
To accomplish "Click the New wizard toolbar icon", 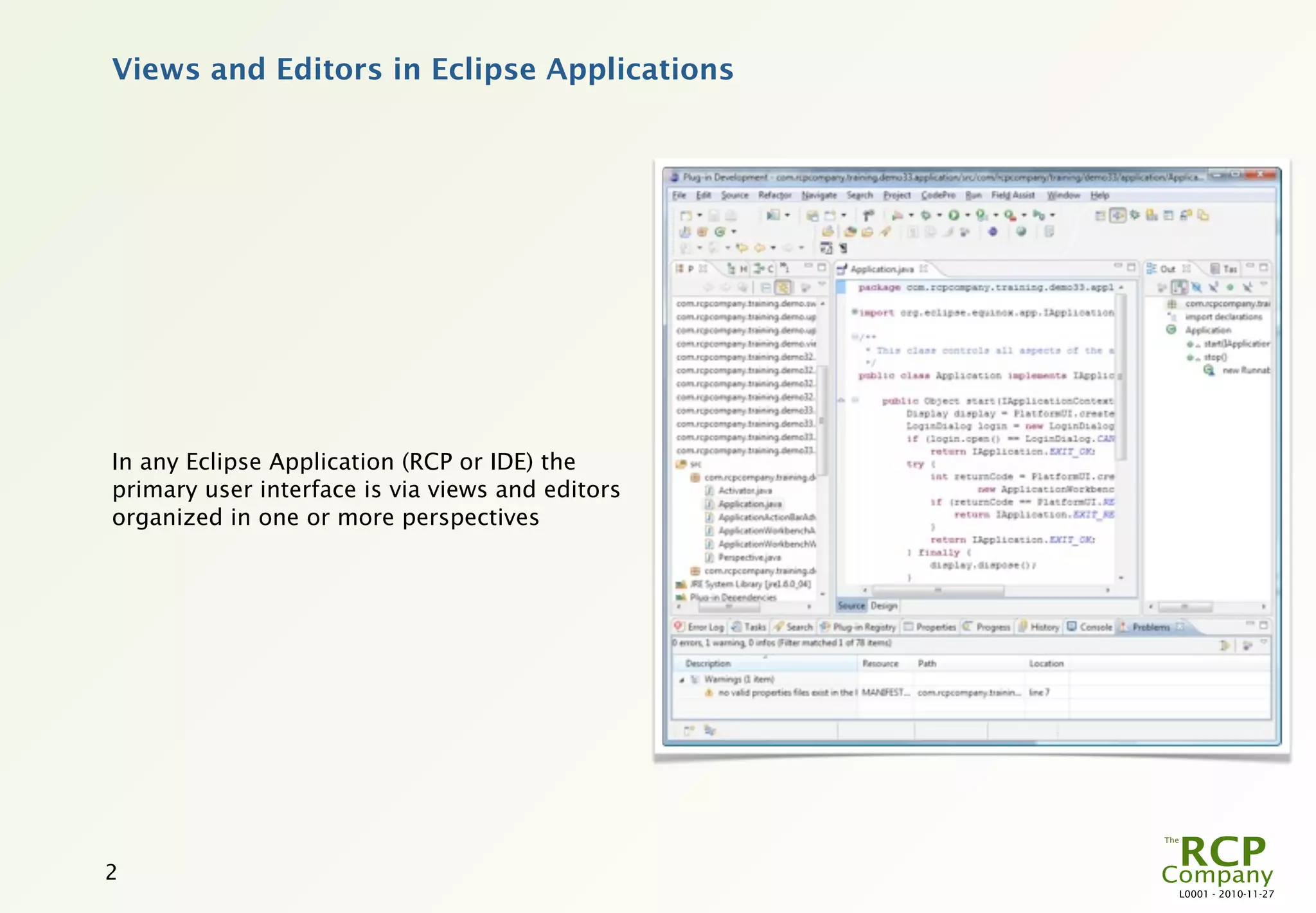I will pyautogui.click(x=686, y=216).
